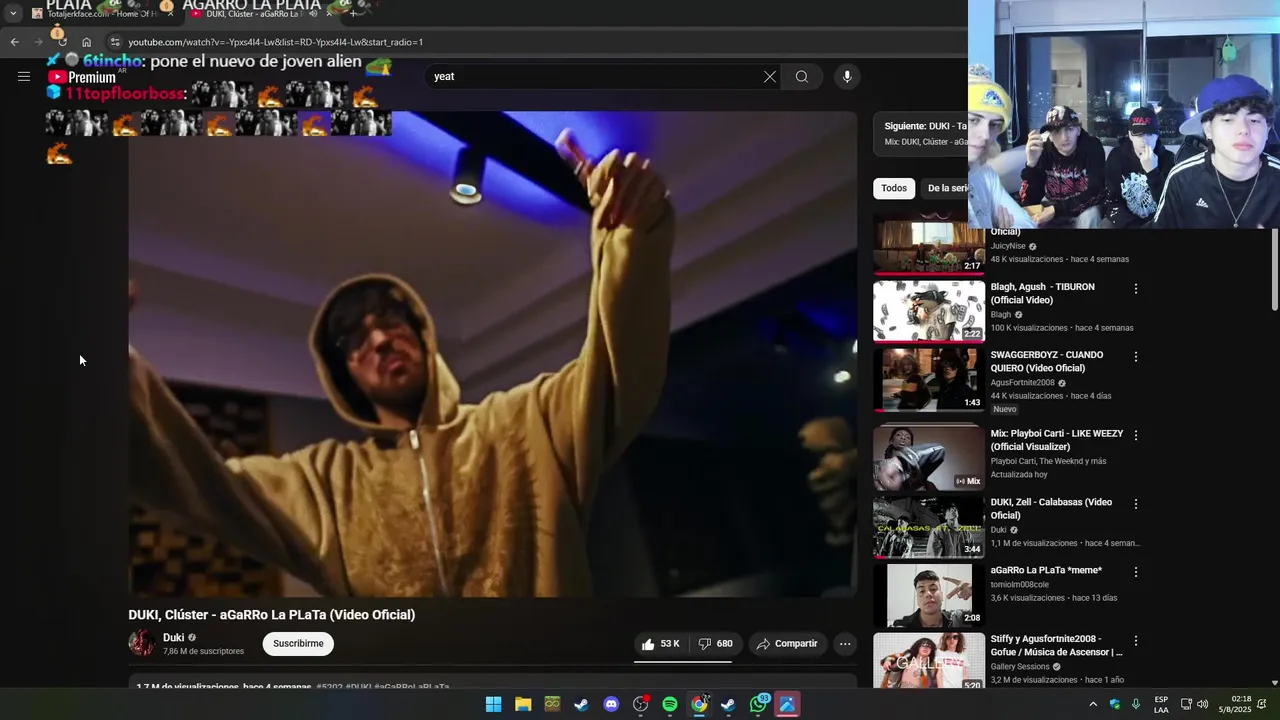Open the browser home page icon
The width and height of the screenshot is (1280, 720).
[87, 42]
